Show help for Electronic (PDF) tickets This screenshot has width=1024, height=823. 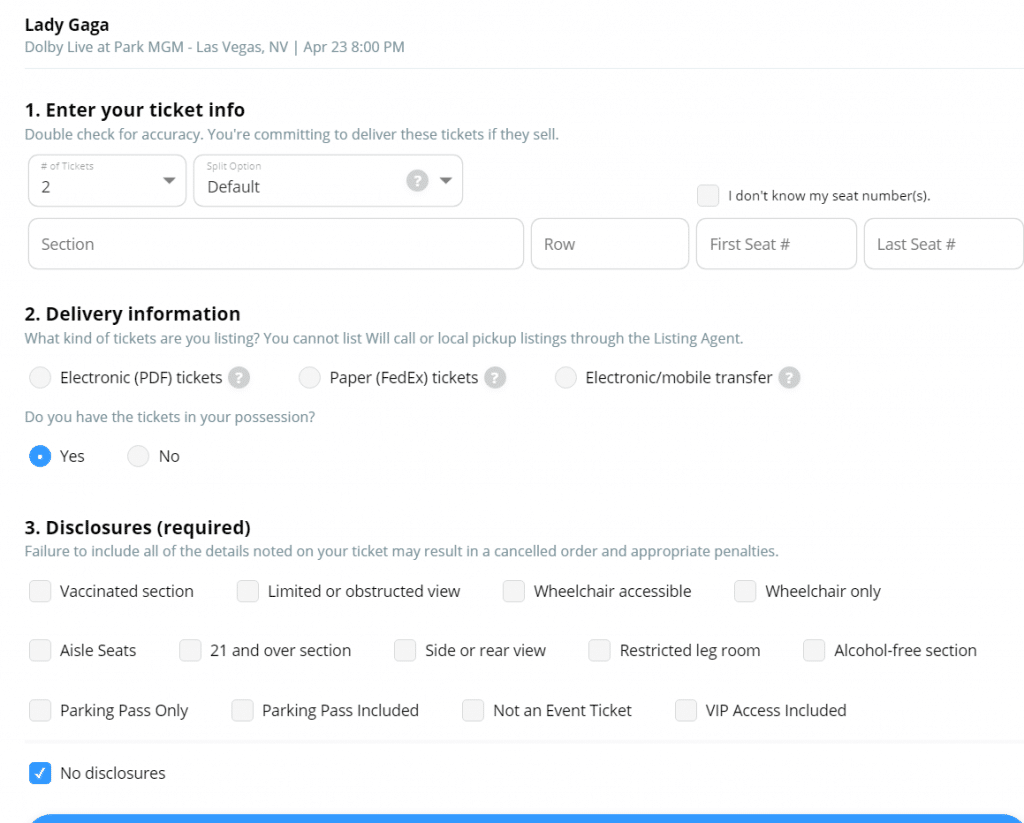[x=239, y=378]
